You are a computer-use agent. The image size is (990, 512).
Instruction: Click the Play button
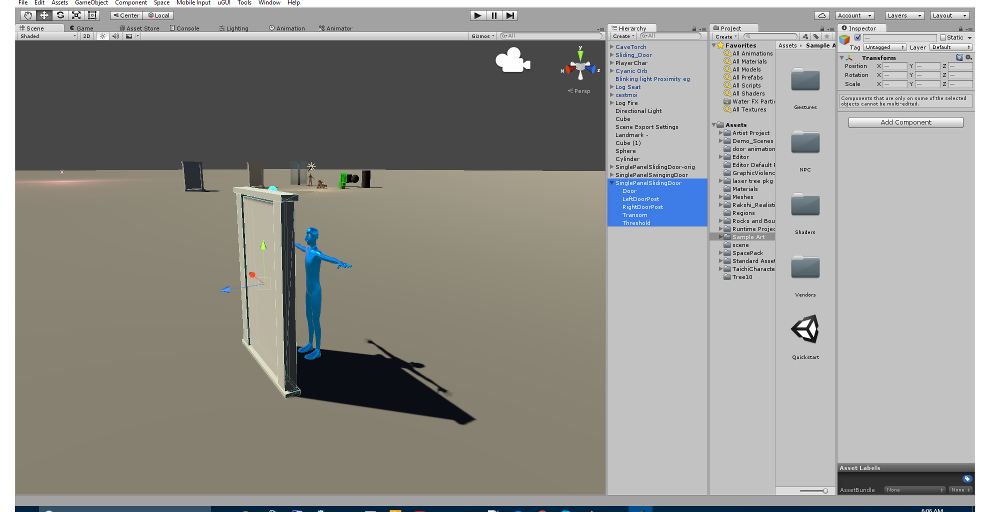[x=478, y=15]
